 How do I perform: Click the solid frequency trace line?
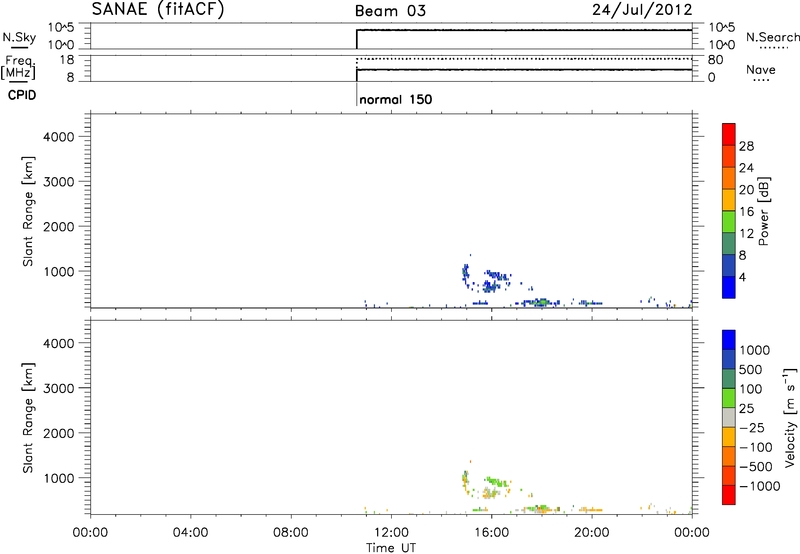coord(524,69)
